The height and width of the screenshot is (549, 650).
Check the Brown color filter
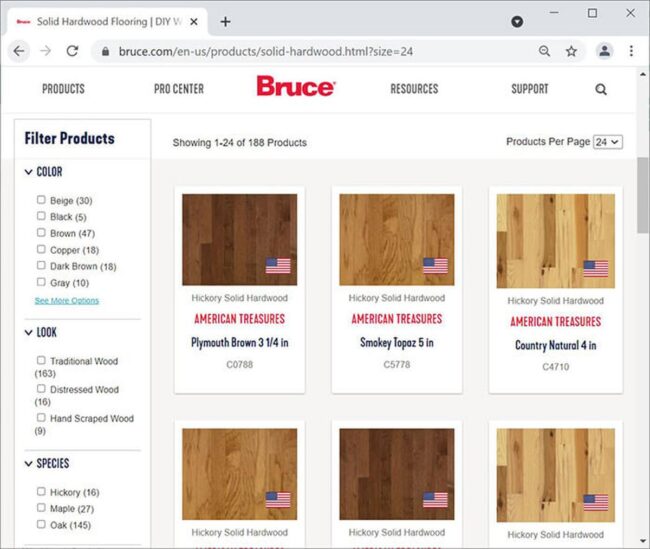coord(41,233)
